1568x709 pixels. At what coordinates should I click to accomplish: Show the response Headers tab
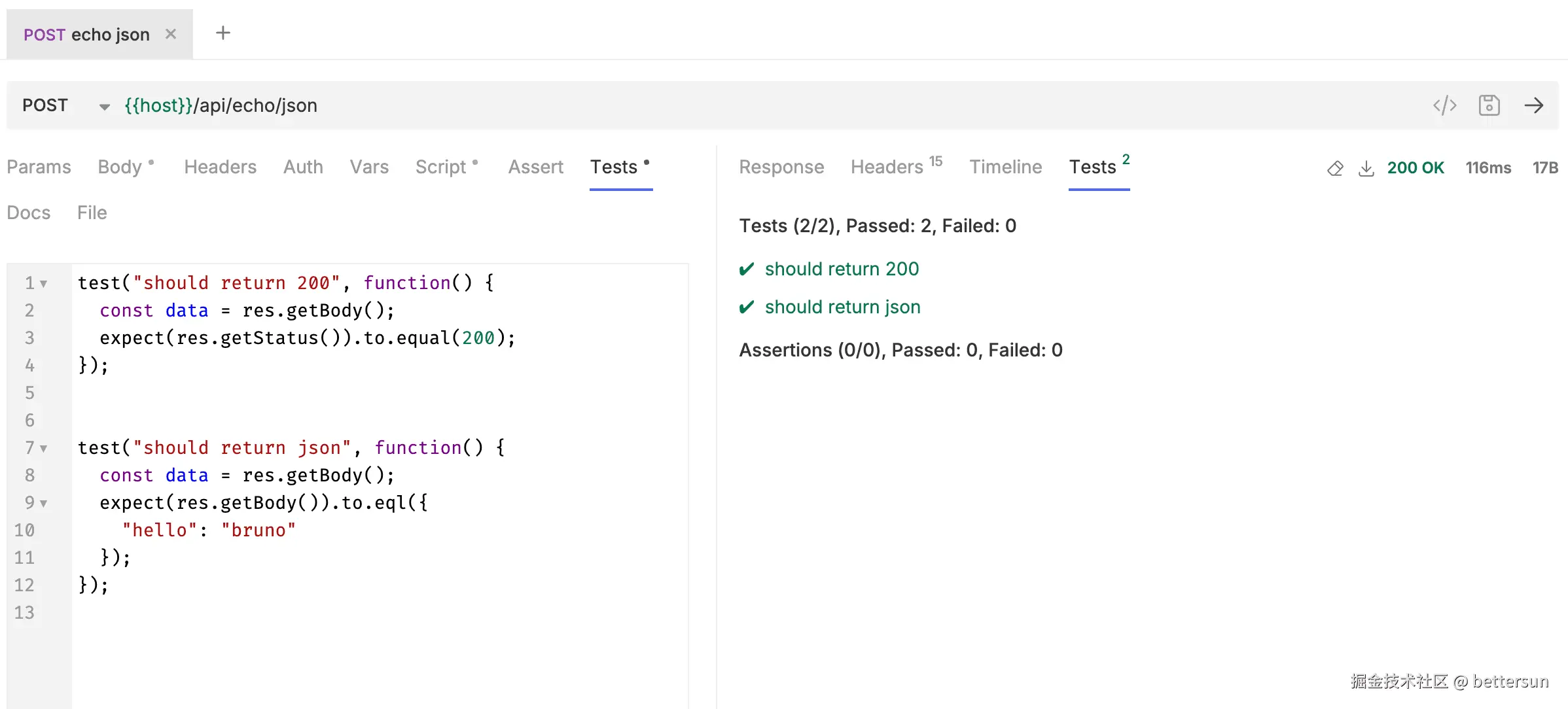[887, 167]
